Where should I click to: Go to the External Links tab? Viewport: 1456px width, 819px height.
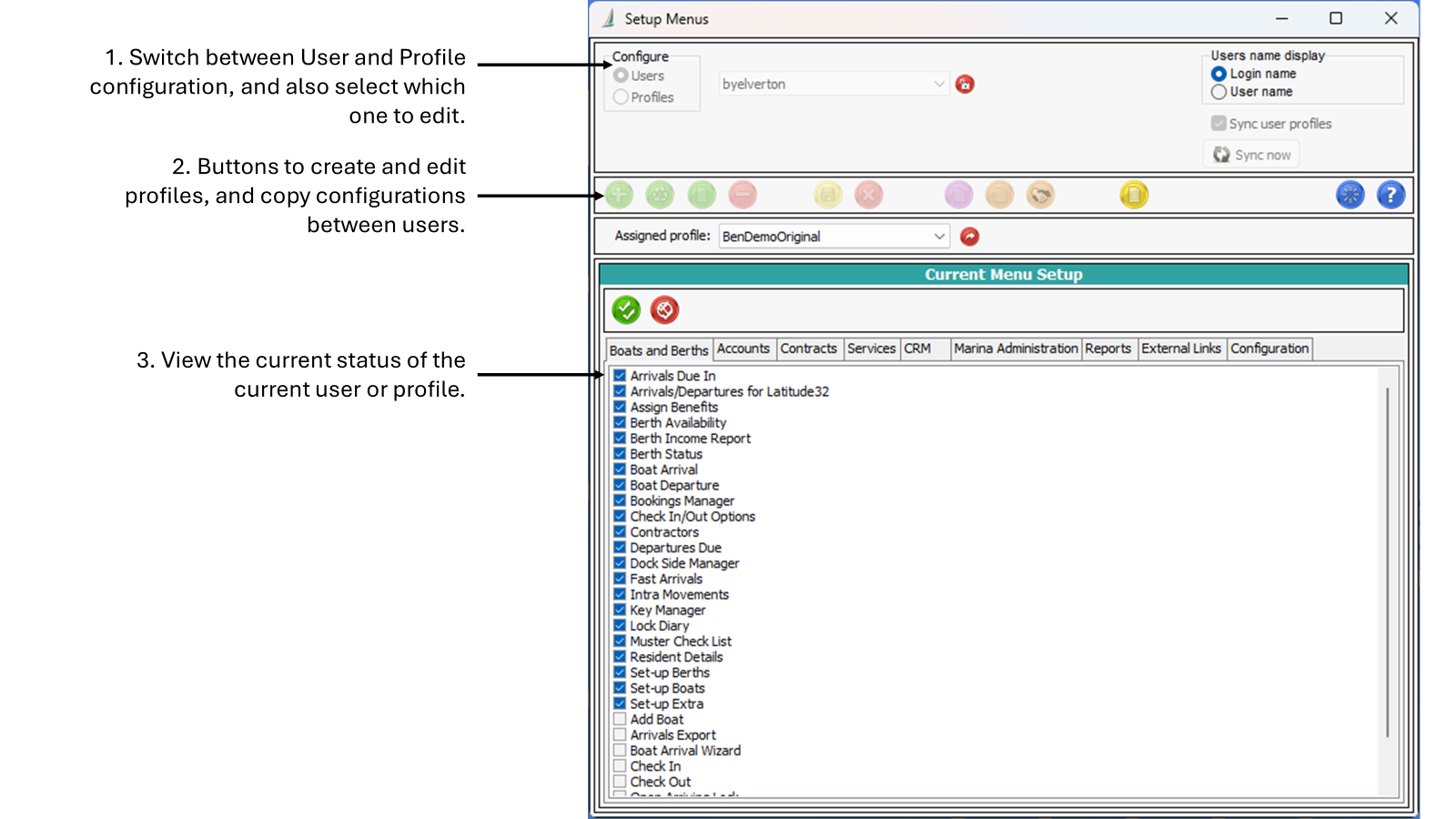1181,349
